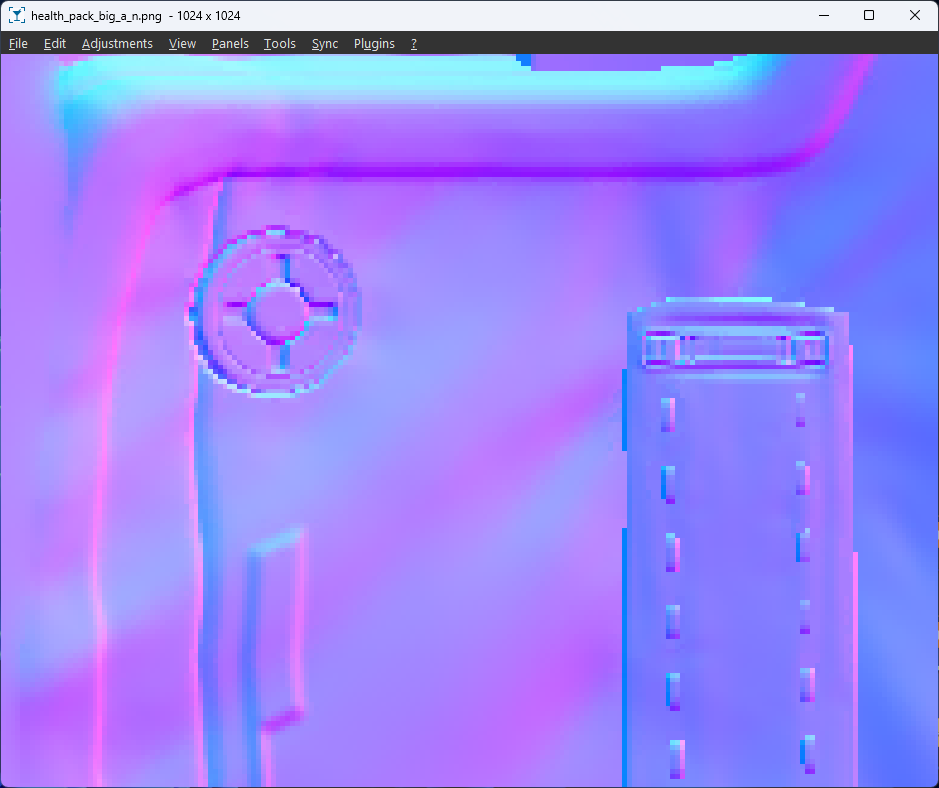Open the Plugins menu
The image size is (939, 788).
[374, 44]
